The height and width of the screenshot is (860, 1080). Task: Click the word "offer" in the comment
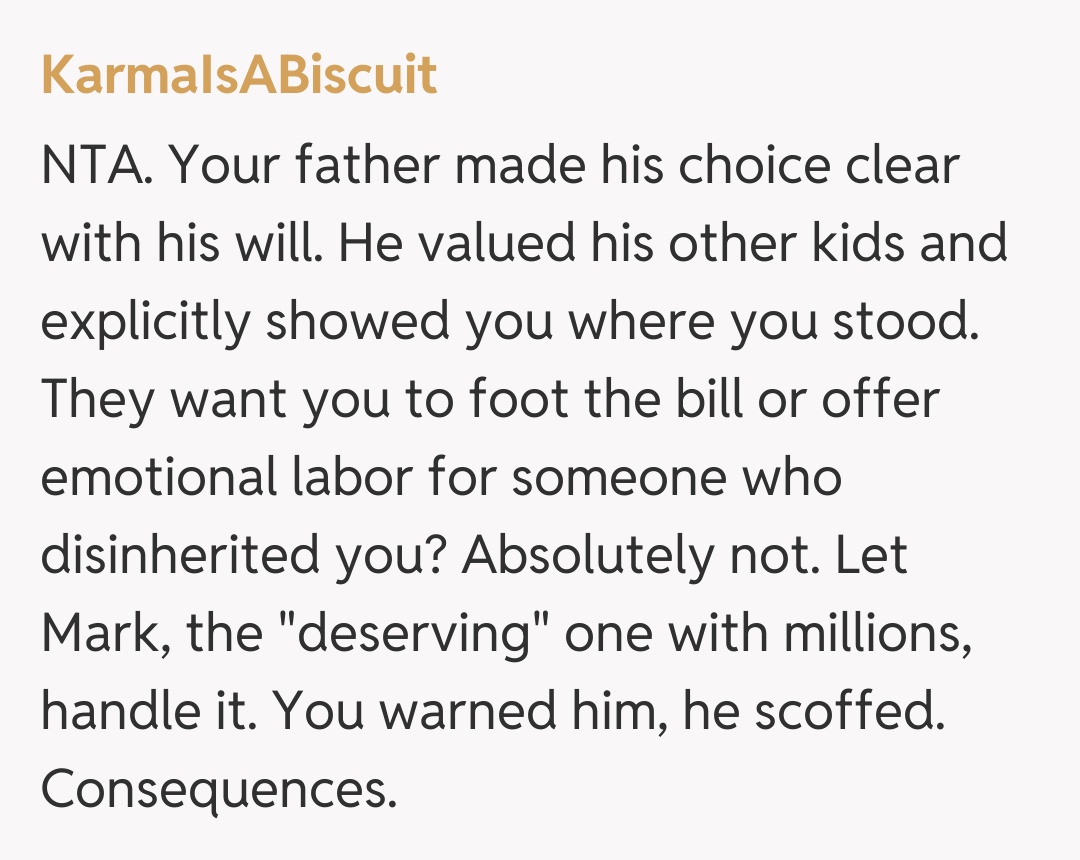880,399
